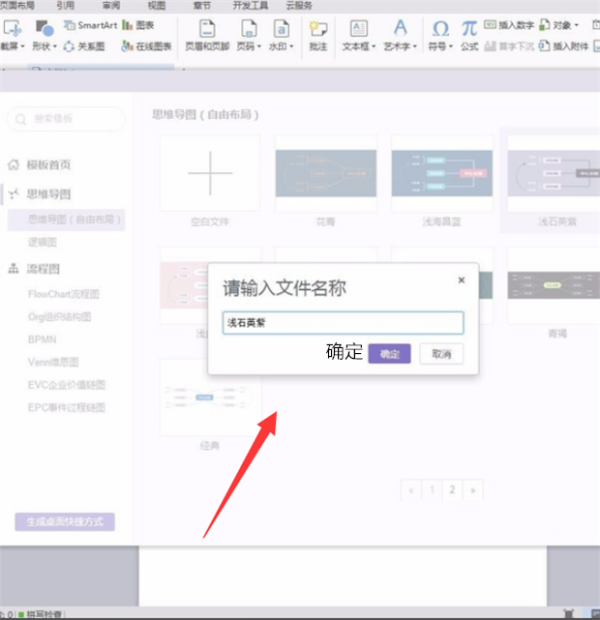Select FlowChart流程图 sidebar item
600x620 pixels.
click(63, 294)
